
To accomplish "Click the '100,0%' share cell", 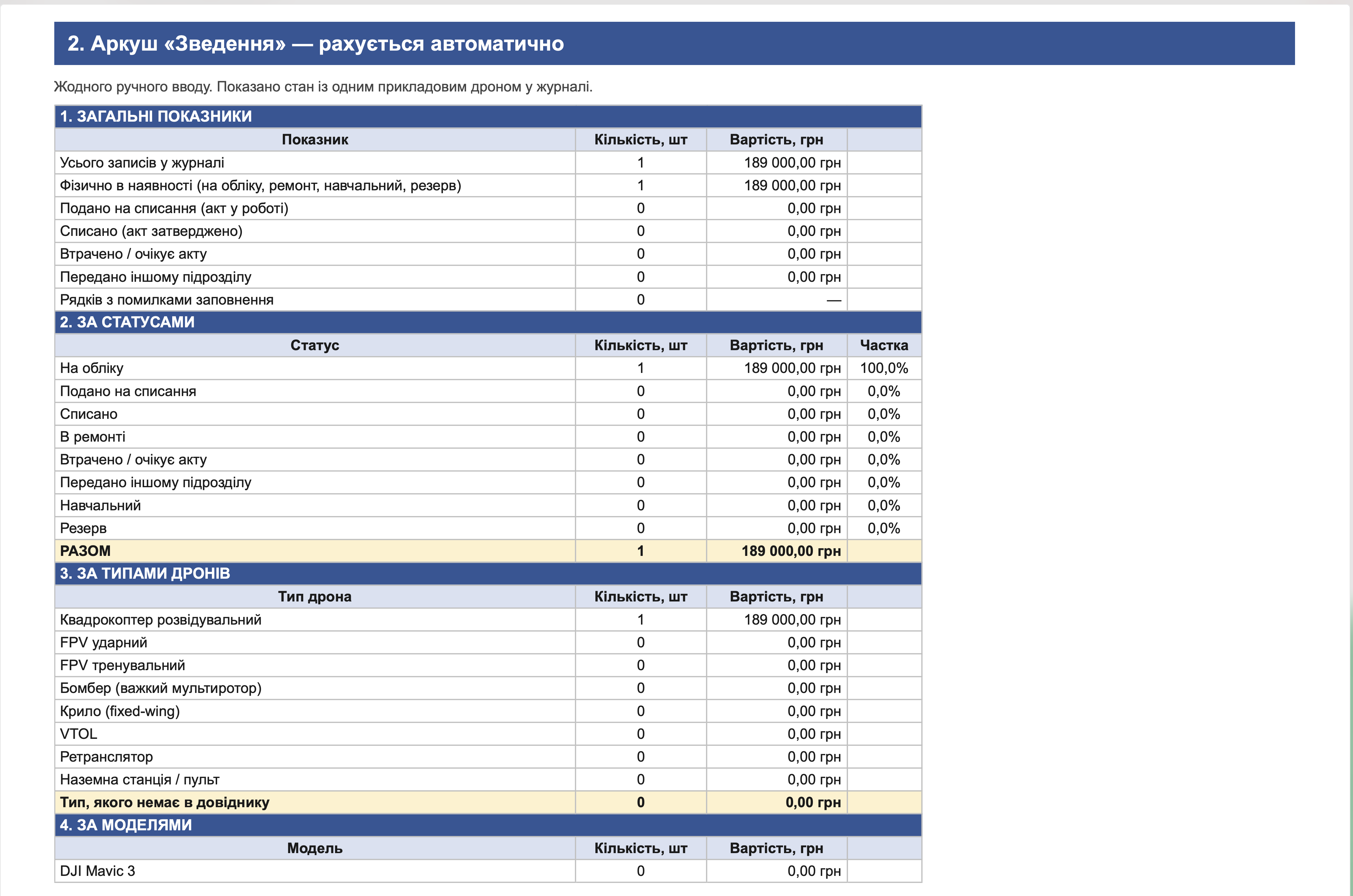I will coord(884,368).
